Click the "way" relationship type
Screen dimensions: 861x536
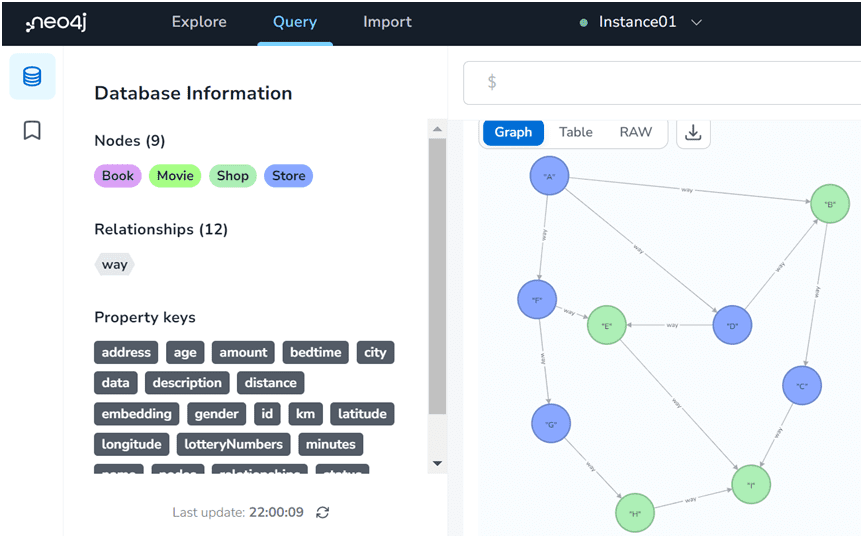pyautogui.click(x=114, y=265)
